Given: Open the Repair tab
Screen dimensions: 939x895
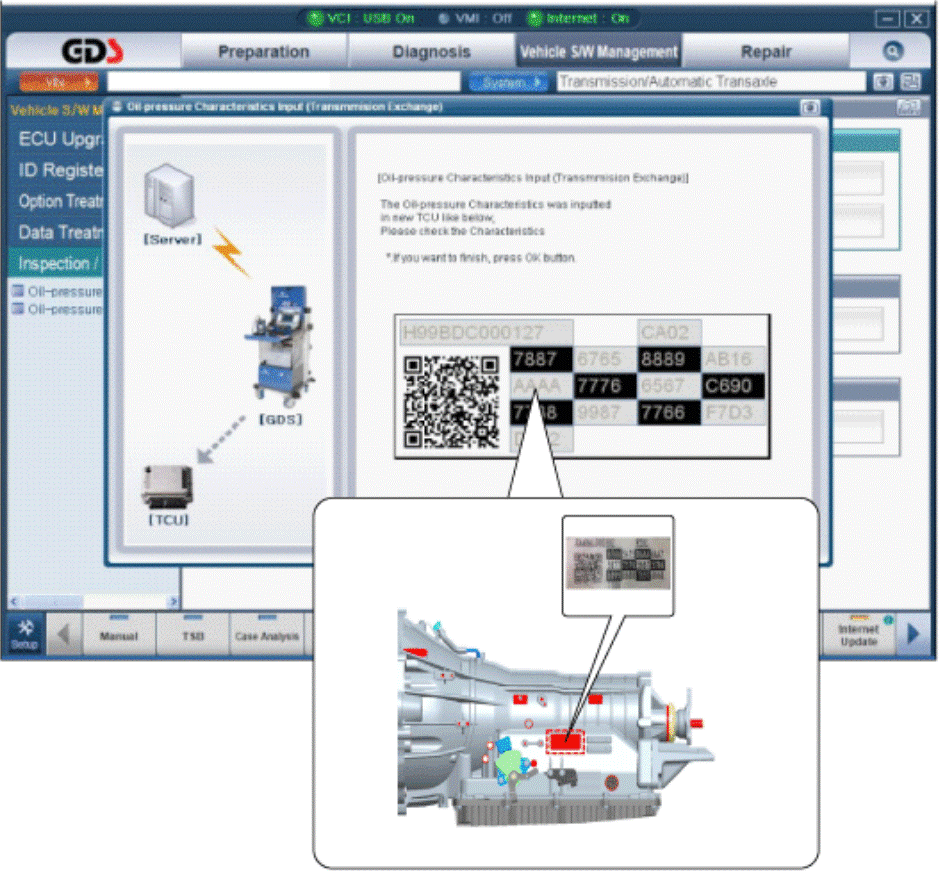Looking at the screenshot, I should pyautogui.click(x=766, y=51).
